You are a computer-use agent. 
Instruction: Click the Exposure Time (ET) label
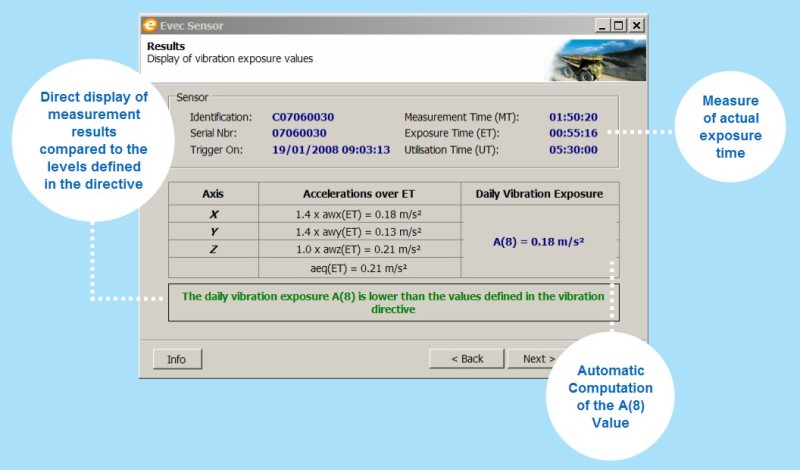coord(452,133)
